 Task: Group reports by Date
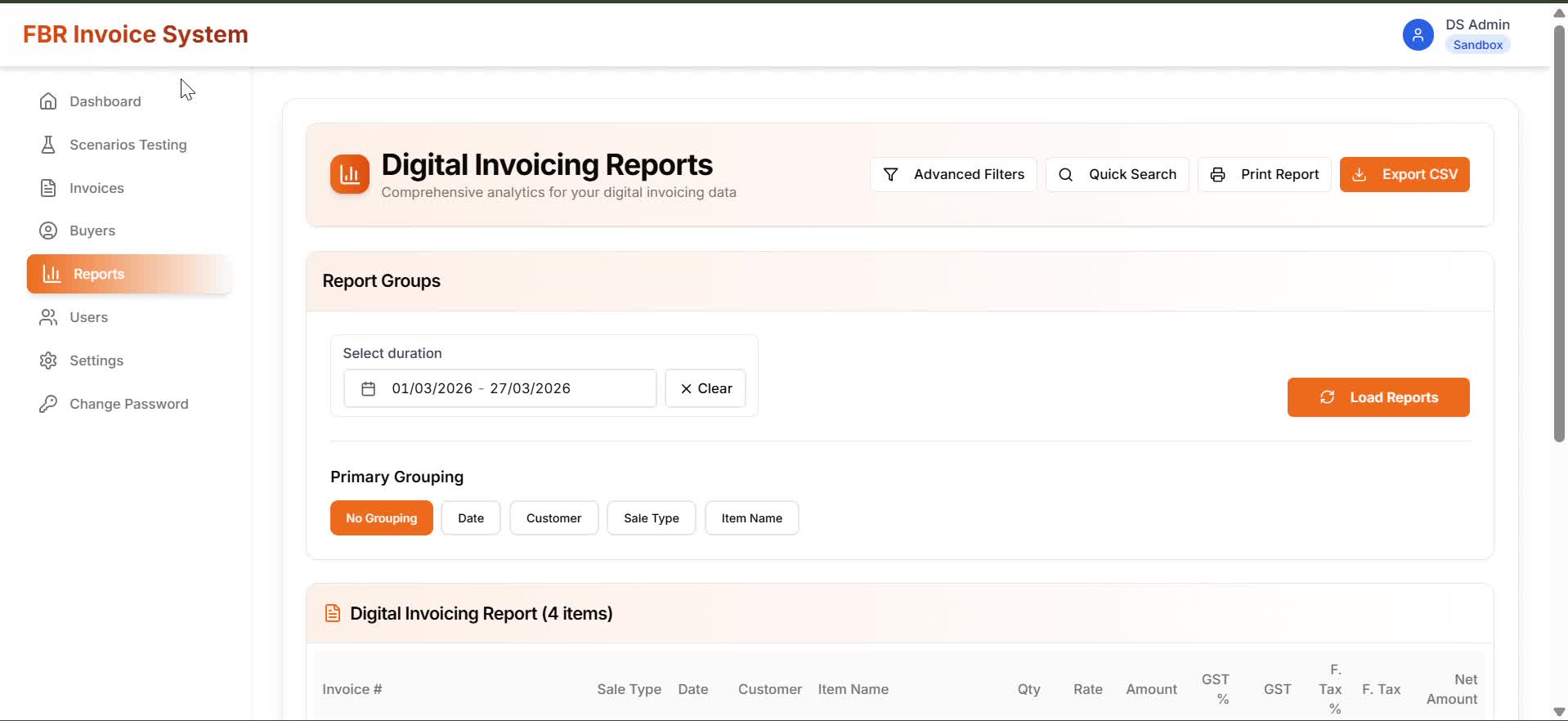(x=471, y=518)
